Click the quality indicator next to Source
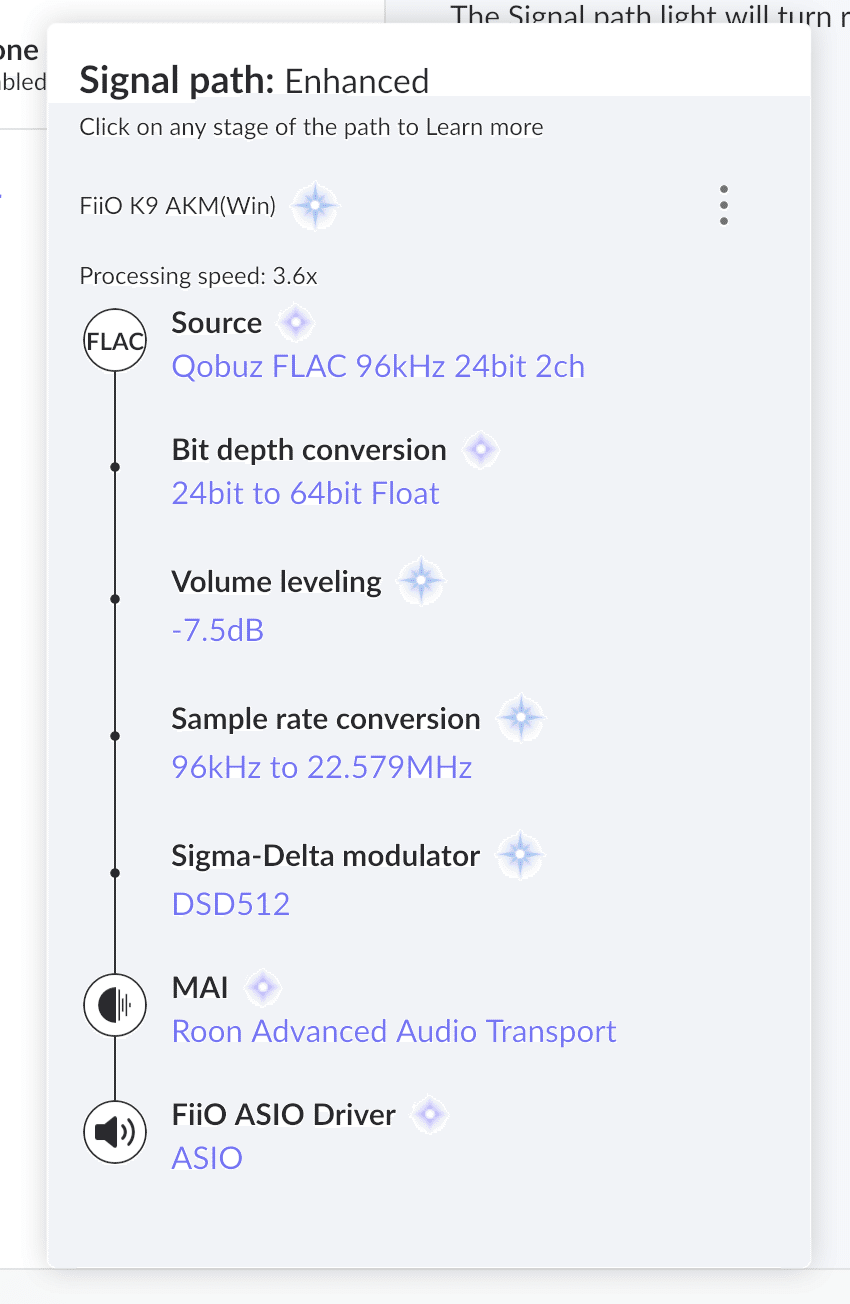This screenshot has height=1304, width=850. coord(297,323)
